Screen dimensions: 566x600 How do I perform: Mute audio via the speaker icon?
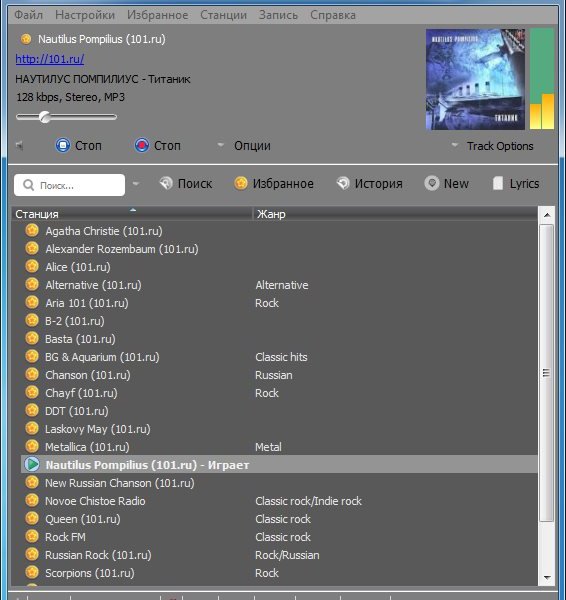pyautogui.click(x=20, y=145)
